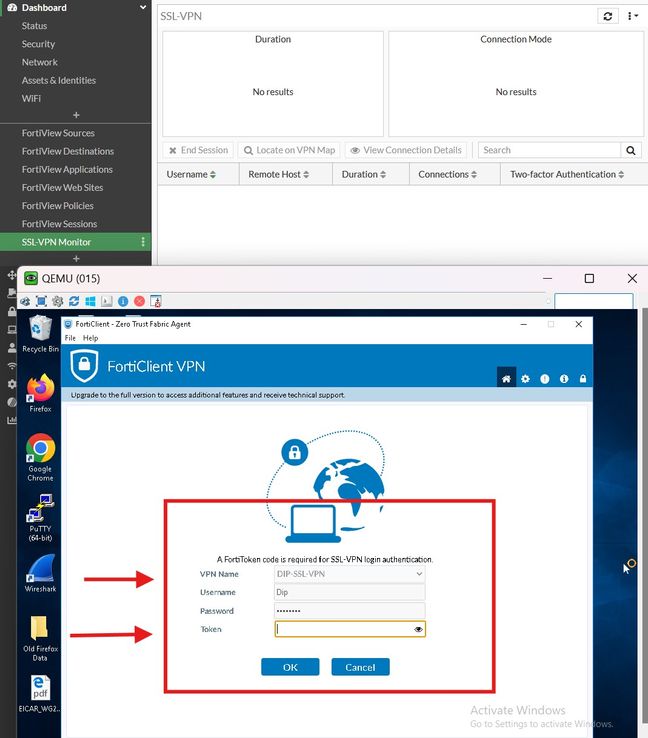Open SSL-VPN Monitor item options dots
Image resolution: width=648 pixels, height=738 pixels.
click(x=143, y=242)
